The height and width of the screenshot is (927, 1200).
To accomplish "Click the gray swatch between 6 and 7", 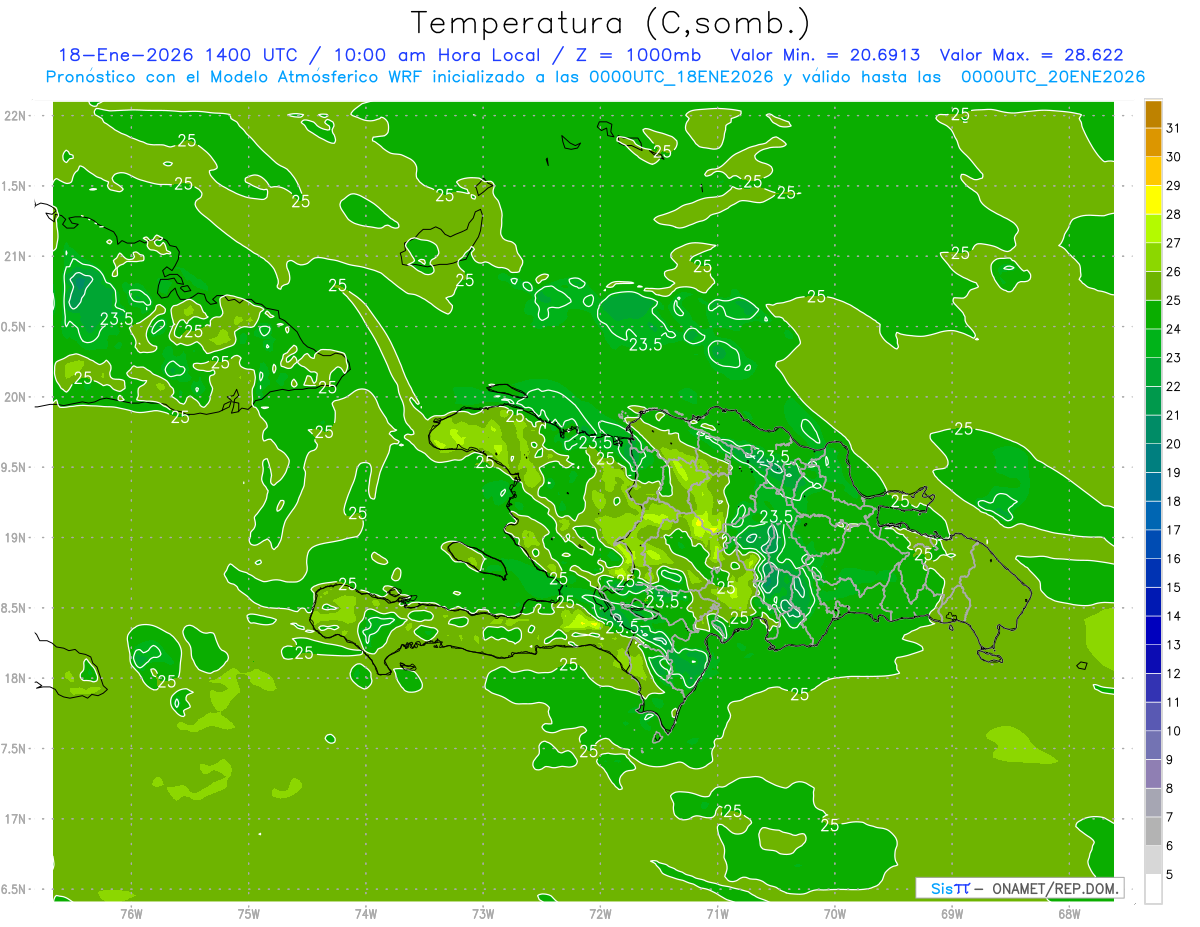I will click(x=1153, y=831).
